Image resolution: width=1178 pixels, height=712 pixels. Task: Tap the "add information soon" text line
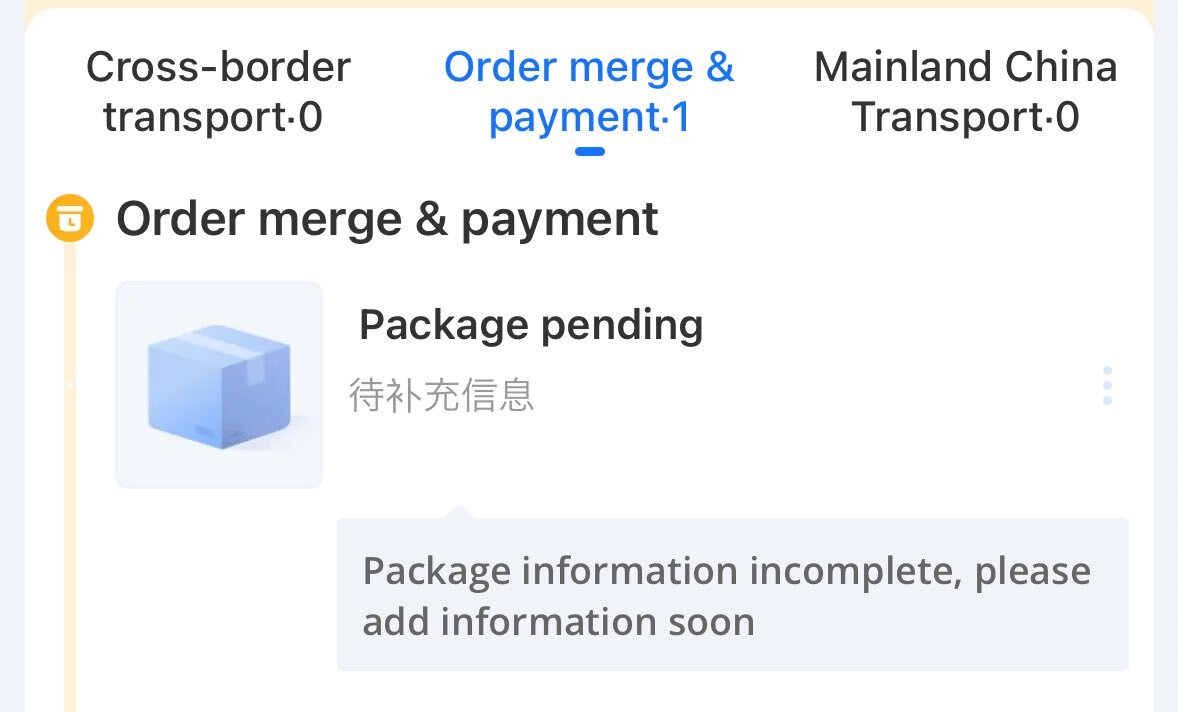point(558,622)
